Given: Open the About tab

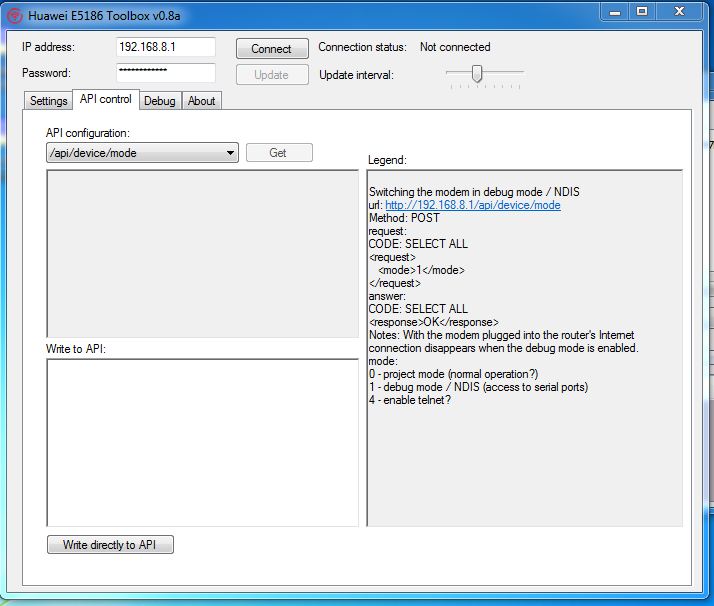Looking at the screenshot, I should click(202, 101).
